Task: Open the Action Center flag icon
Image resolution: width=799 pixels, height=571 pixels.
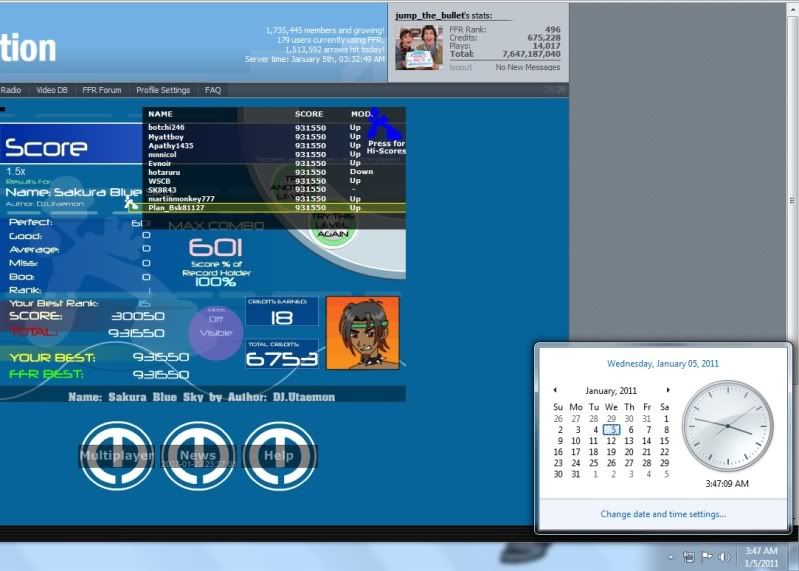Action: (706, 556)
